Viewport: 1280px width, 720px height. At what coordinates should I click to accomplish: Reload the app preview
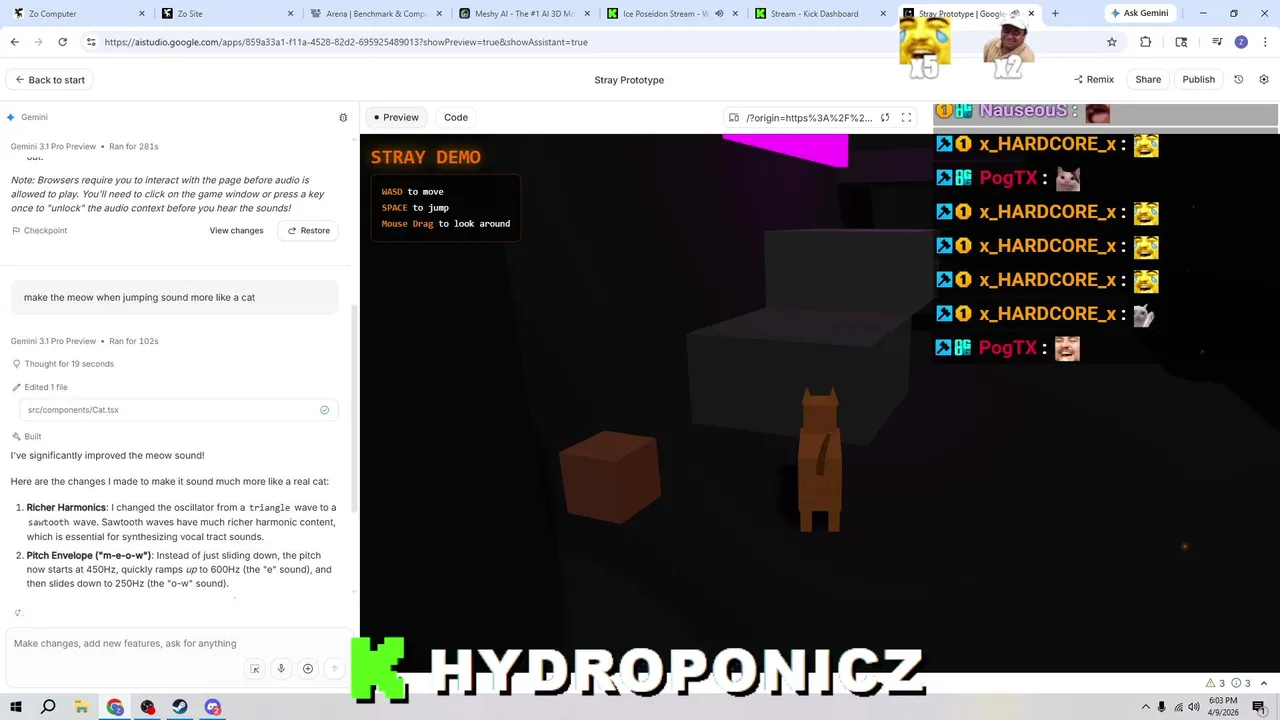click(885, 117)
